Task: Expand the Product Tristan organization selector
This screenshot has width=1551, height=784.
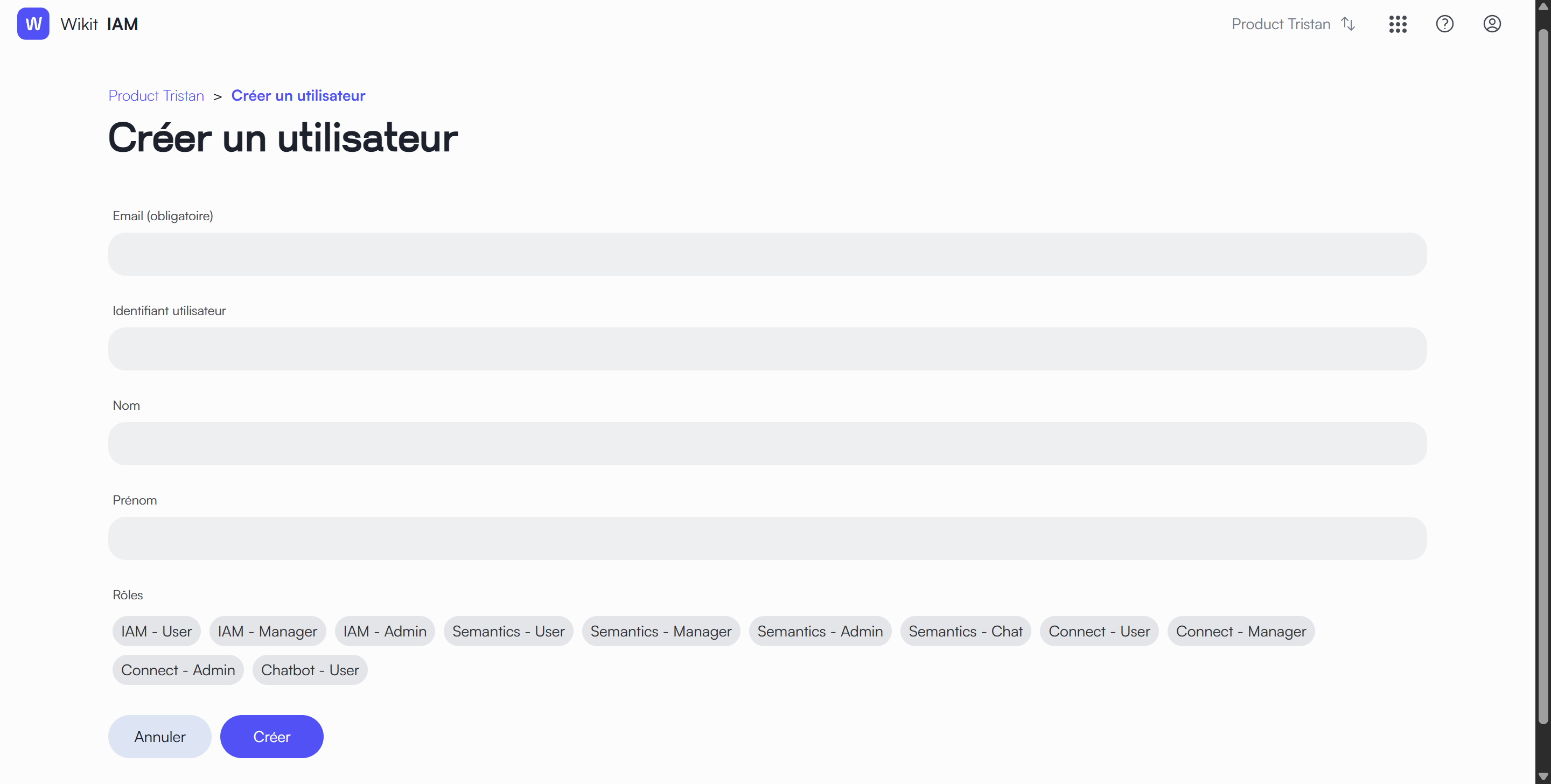Action: (1292, 24)
